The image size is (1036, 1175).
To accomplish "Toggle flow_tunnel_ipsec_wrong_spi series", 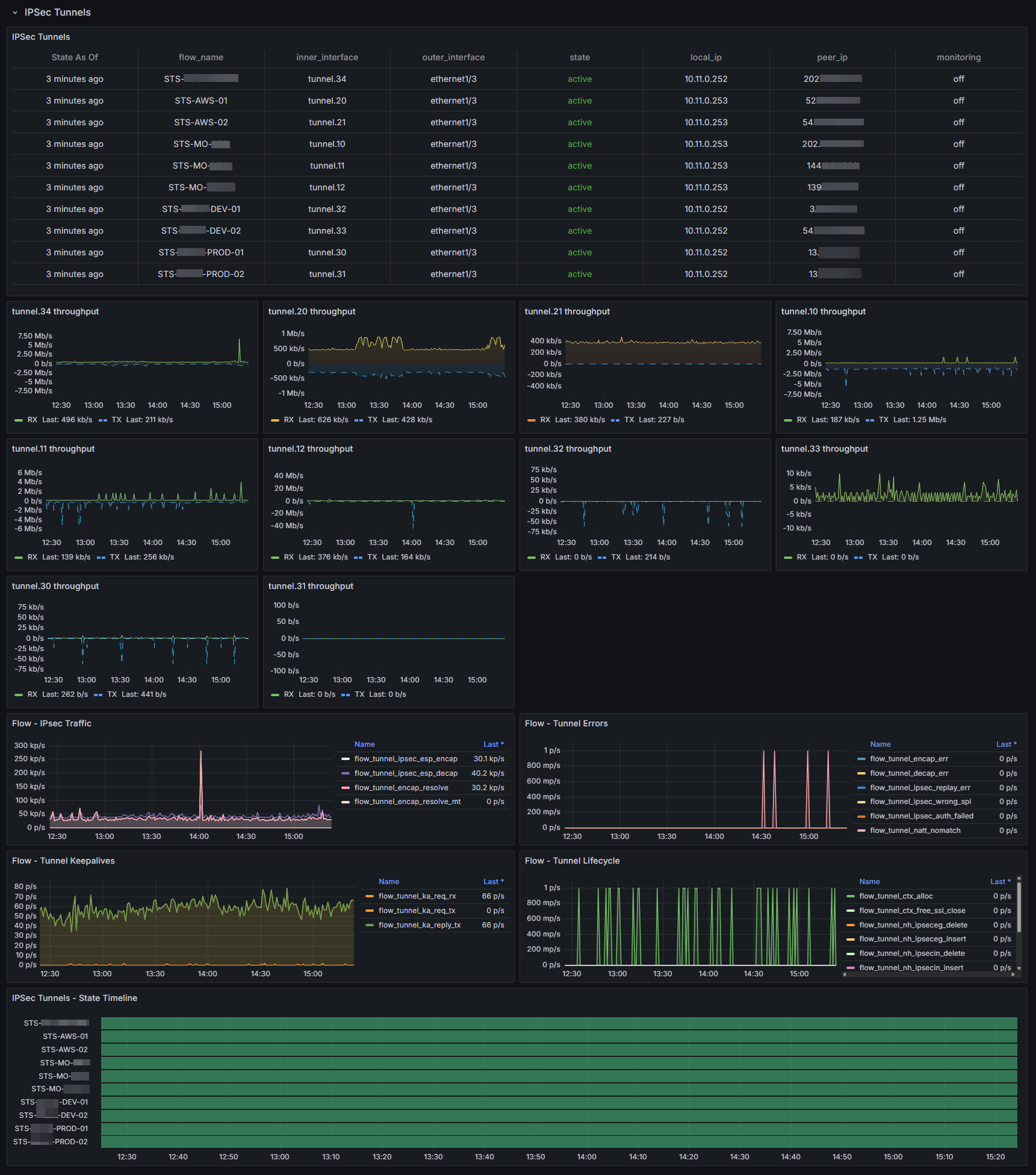I will point(920,802).
